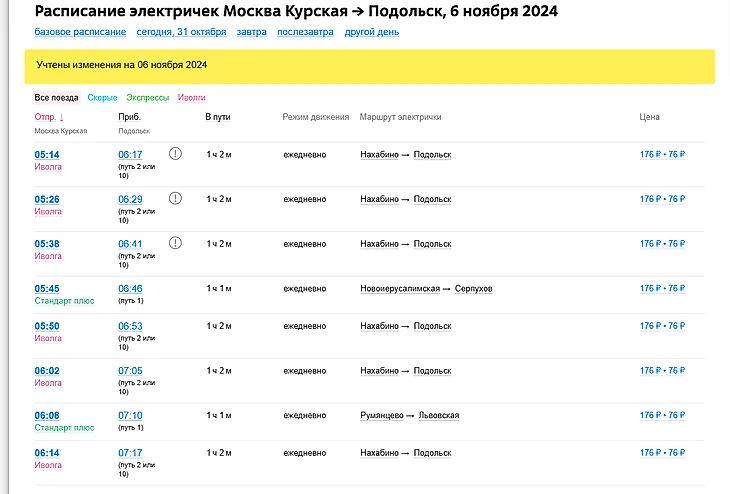Click the В пути column header
This screenshot has height=494, width=730.
pos(218,117)
